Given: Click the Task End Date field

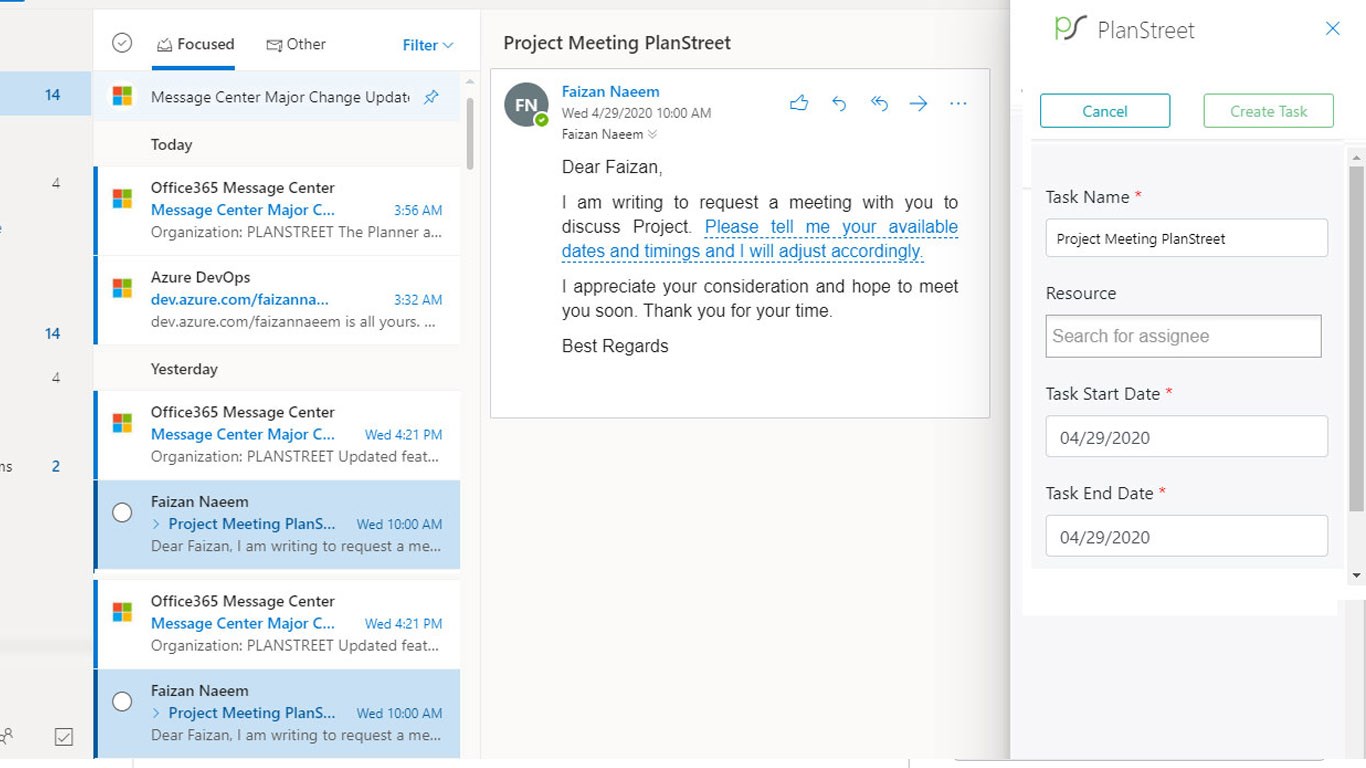Looking at the screenshot, I should (x=1186, y=536).
